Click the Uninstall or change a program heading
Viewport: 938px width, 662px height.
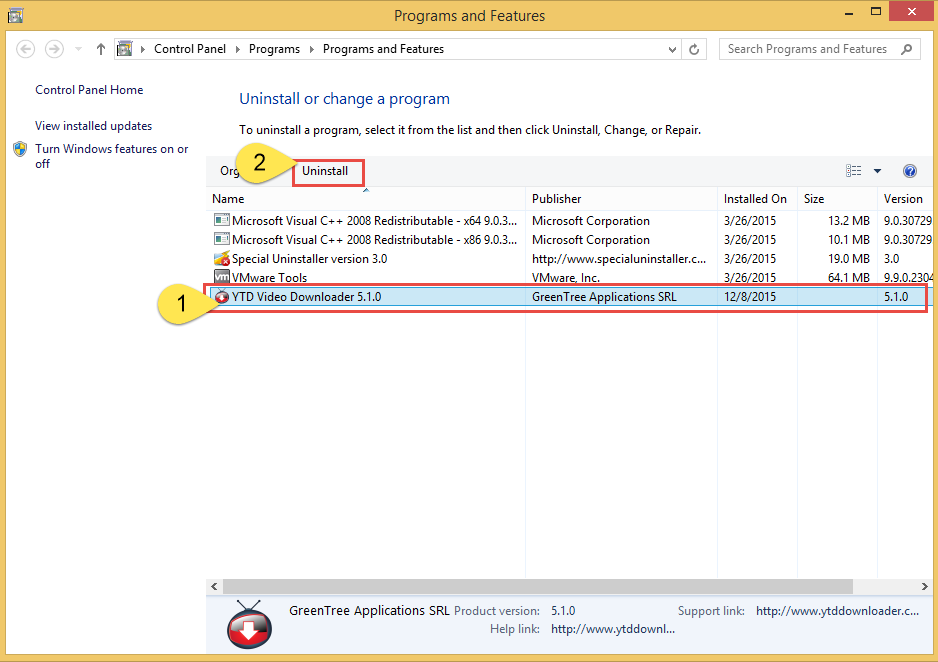(x=345, y=99)
